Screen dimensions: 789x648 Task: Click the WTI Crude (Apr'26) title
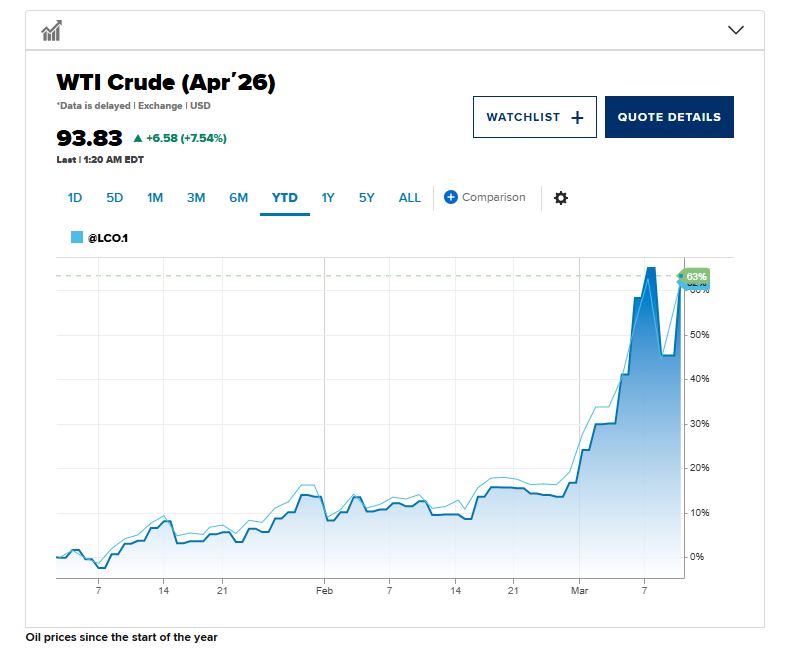[165, 82]
